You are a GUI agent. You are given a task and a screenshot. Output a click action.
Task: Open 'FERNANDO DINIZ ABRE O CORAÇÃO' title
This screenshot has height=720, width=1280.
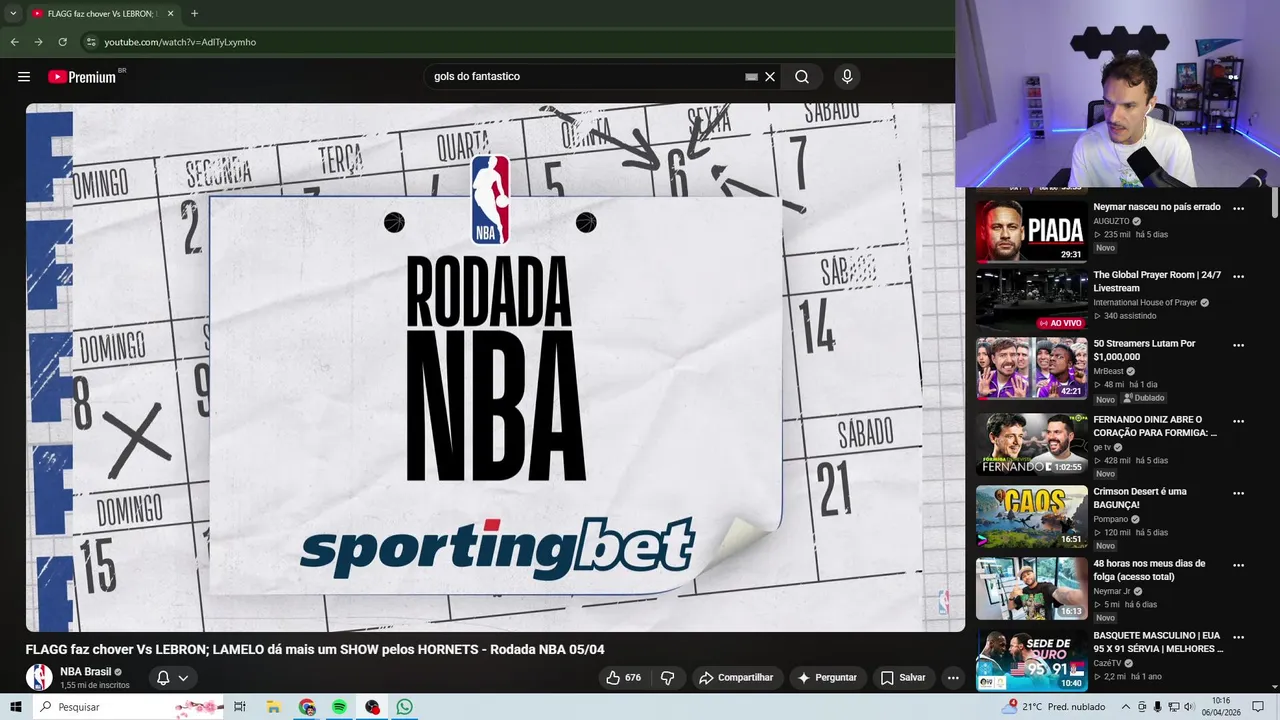coord(1155,426)
